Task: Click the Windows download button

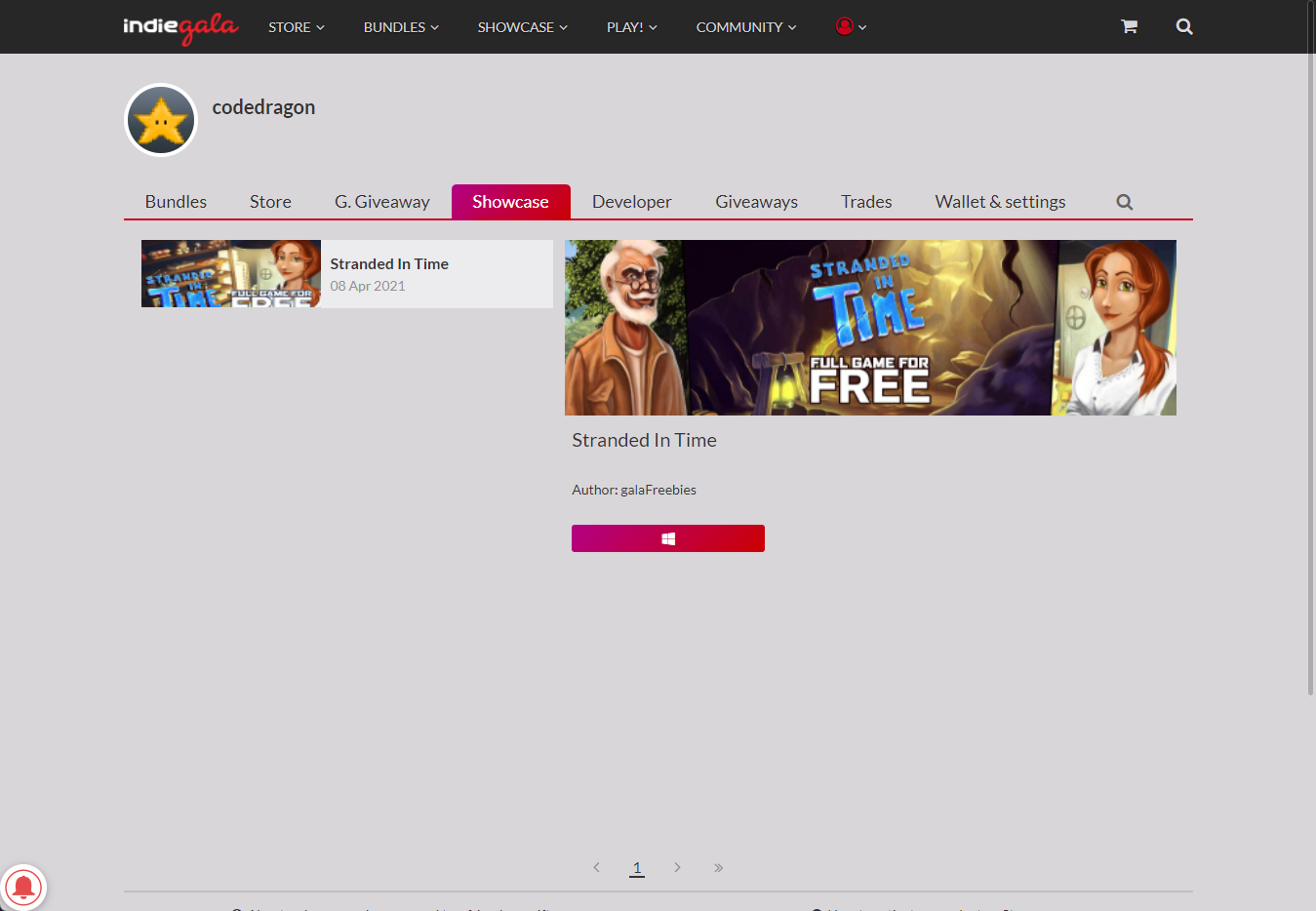Action: pos(668,538)
